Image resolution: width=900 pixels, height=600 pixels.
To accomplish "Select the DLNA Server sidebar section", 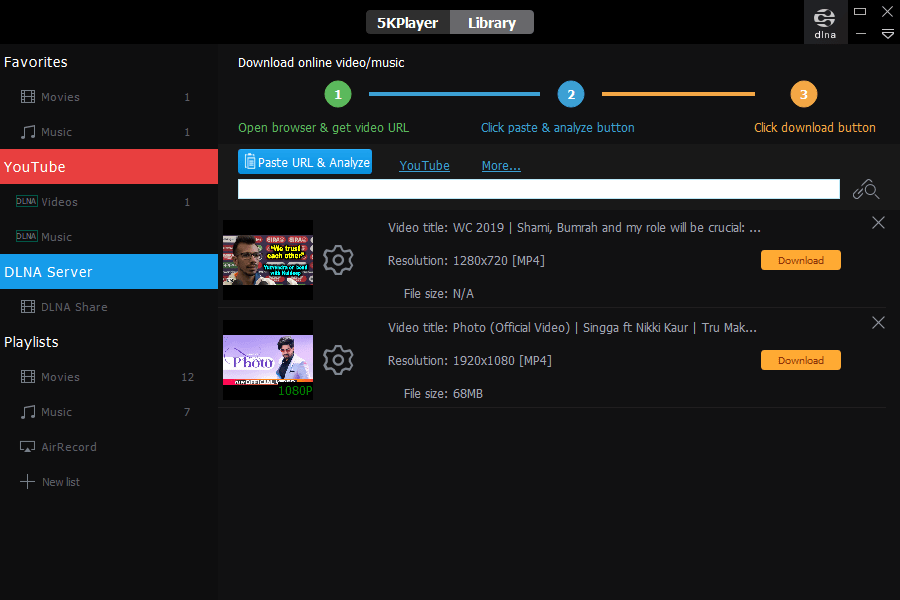I will click(109, 272).
